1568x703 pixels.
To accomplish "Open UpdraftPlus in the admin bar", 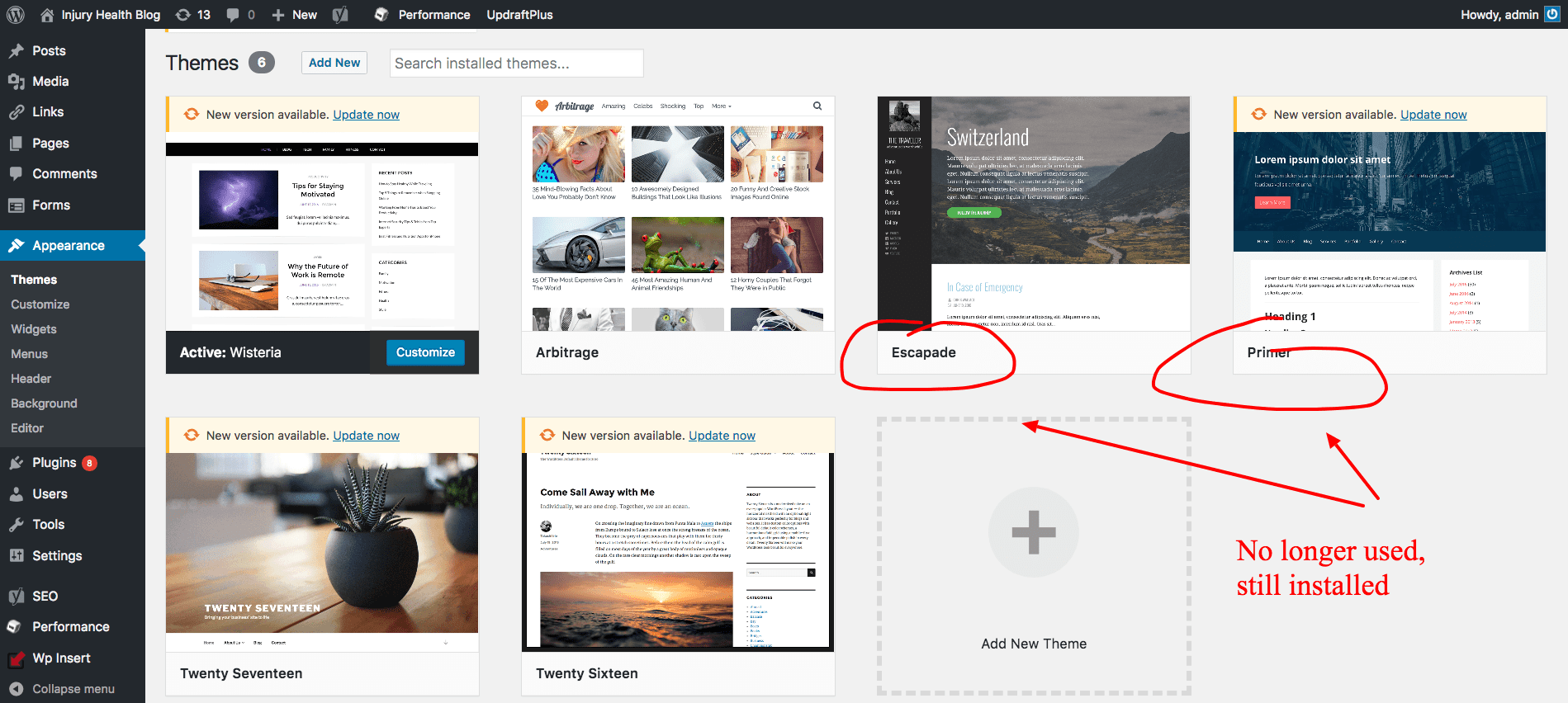I will (519, 15).
